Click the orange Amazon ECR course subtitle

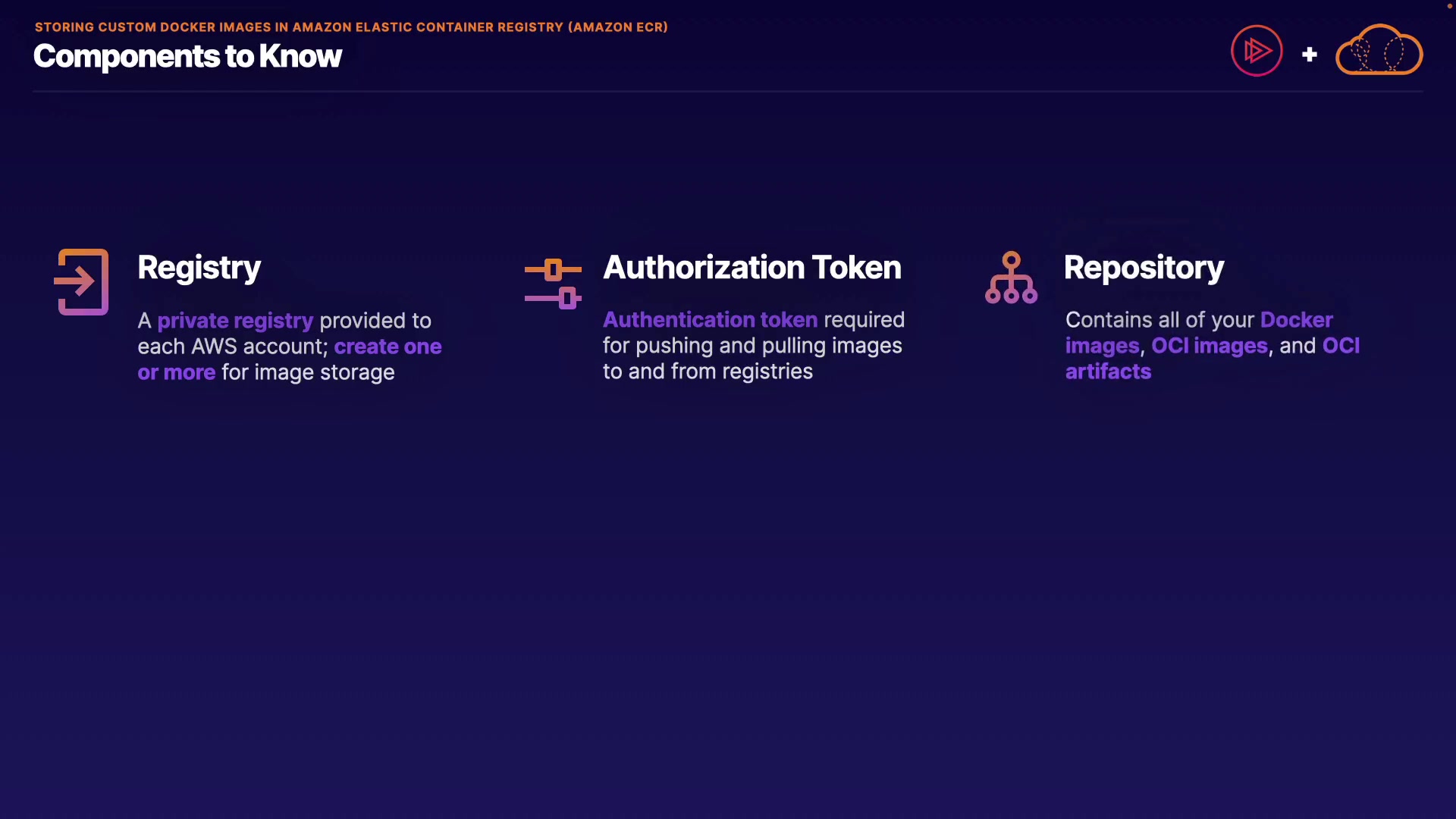tap(351, 27)
